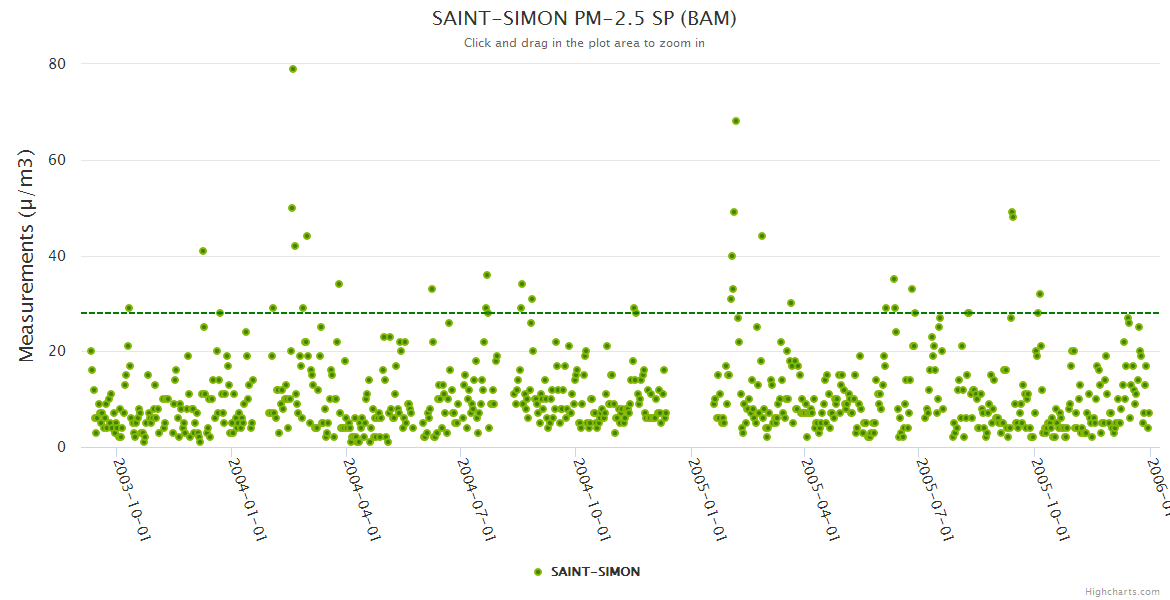Click the Measurements y-axis title
This screenshot has height=600, width=1170.
click(28, 255)
